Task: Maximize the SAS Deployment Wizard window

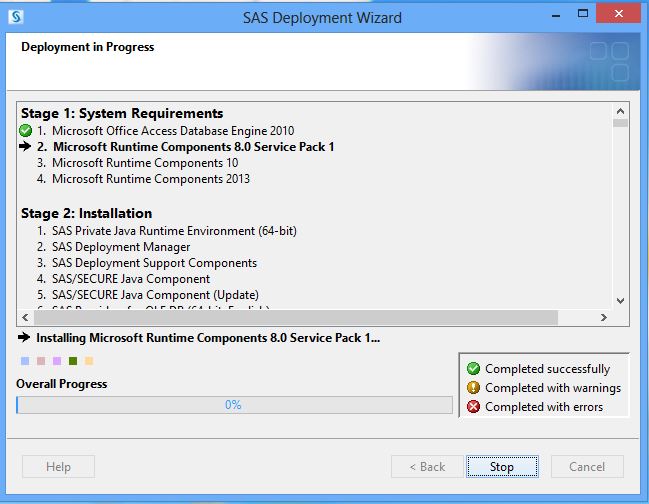Action: (583, 14)
